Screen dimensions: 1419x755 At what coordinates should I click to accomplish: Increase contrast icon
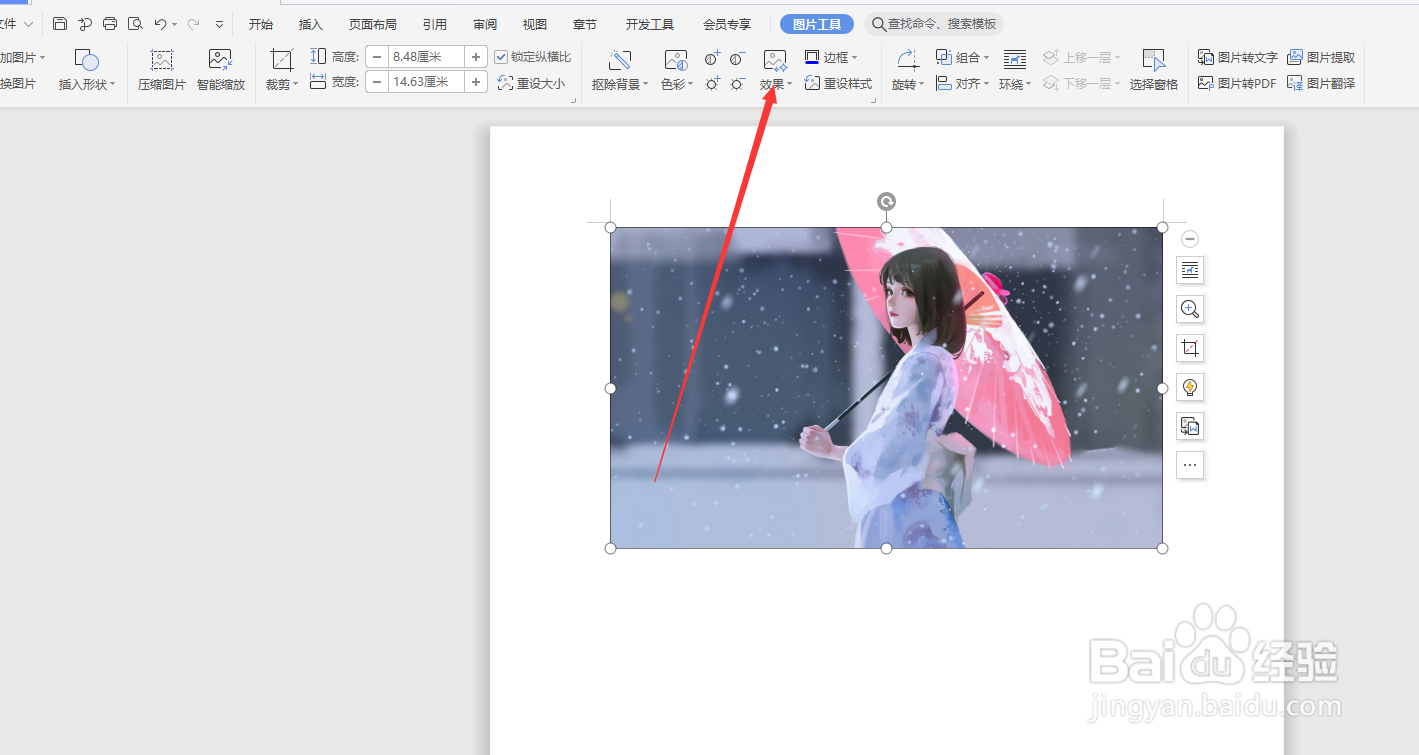(712, 58)
